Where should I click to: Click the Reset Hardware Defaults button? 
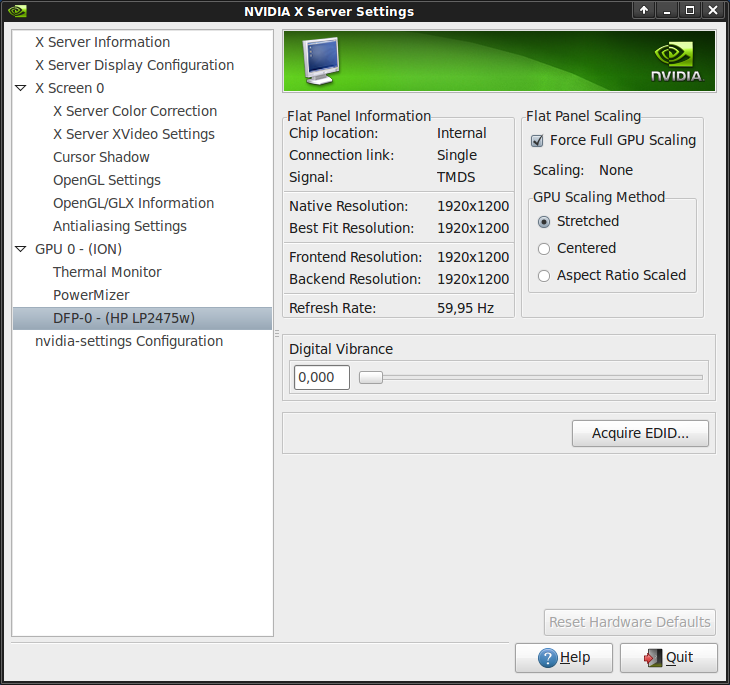tap(629, 622)
